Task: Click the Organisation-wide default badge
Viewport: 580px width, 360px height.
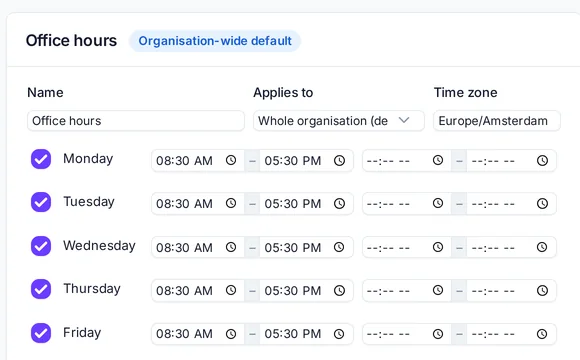Action: pyautogui.click(x=215, y=41)
